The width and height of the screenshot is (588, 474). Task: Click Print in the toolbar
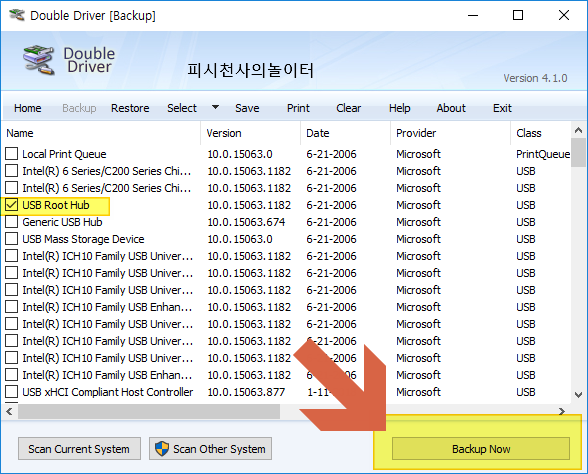tap(298, 108)
